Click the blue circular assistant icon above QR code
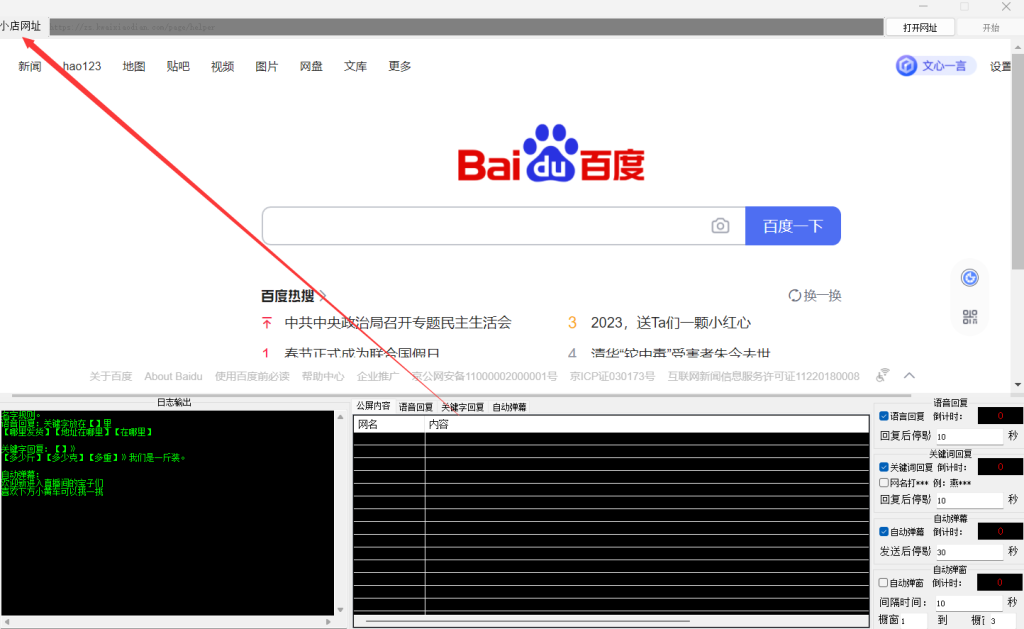Image resolution: width=1024 pixels, height=629 pixels. click(x=969, y=278)
